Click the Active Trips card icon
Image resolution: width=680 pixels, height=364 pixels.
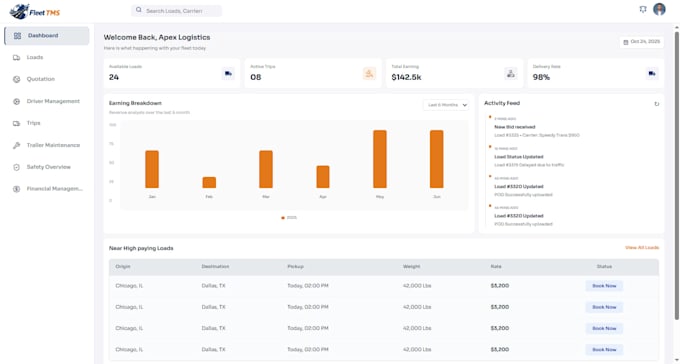[369, 74]
